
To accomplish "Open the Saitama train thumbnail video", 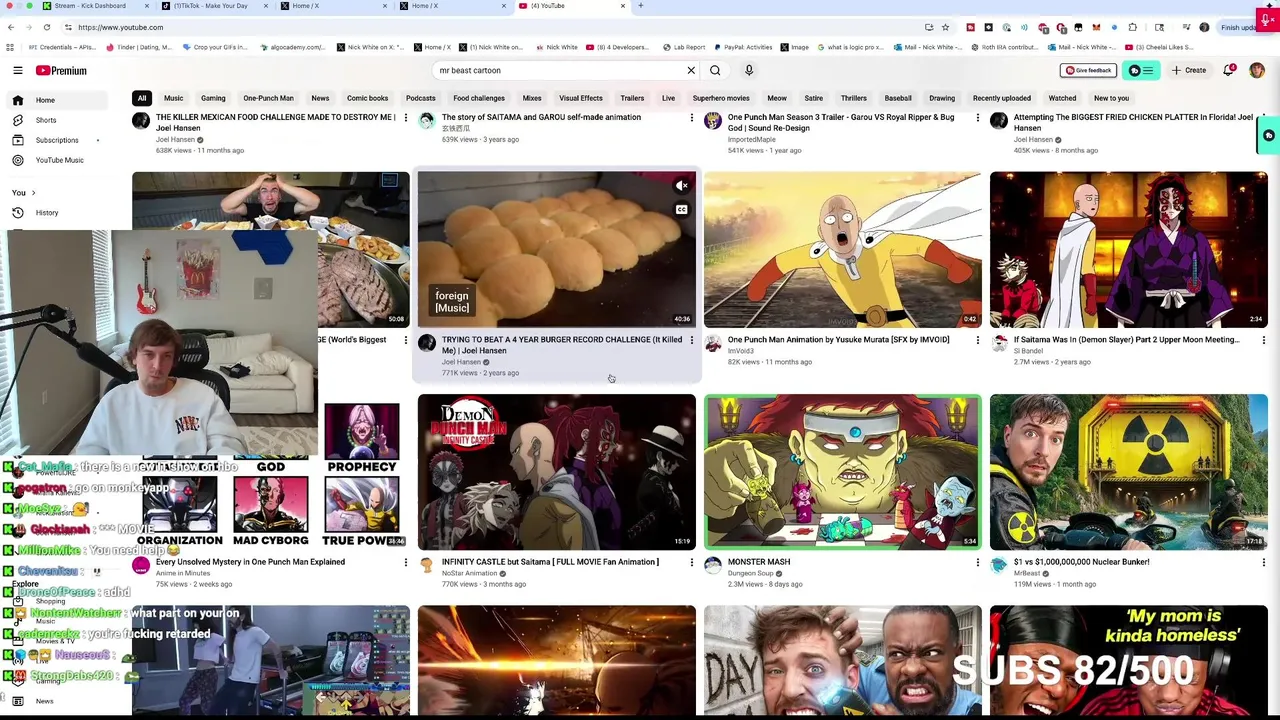I will pos(842,250).
